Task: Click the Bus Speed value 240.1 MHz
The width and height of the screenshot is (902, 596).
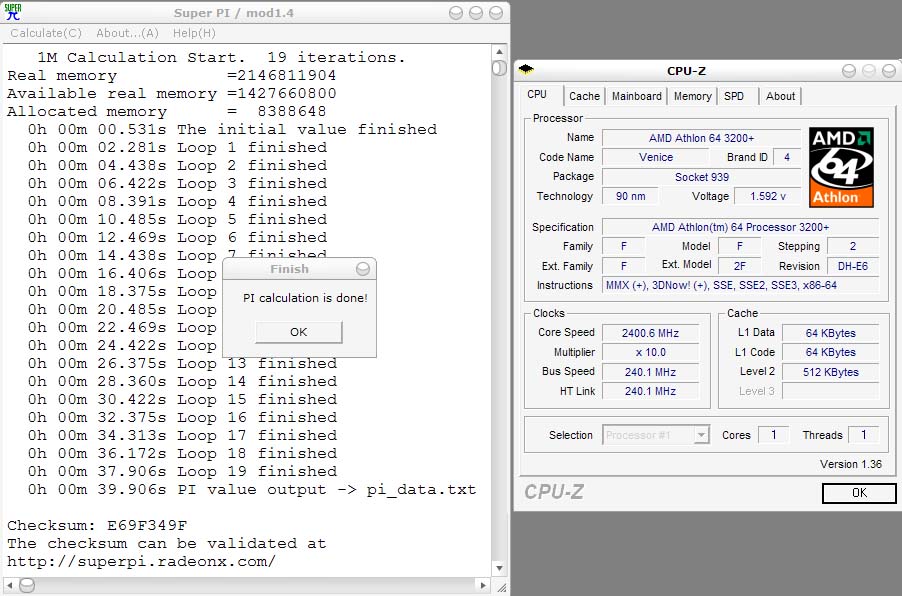Action: [650, 372]
